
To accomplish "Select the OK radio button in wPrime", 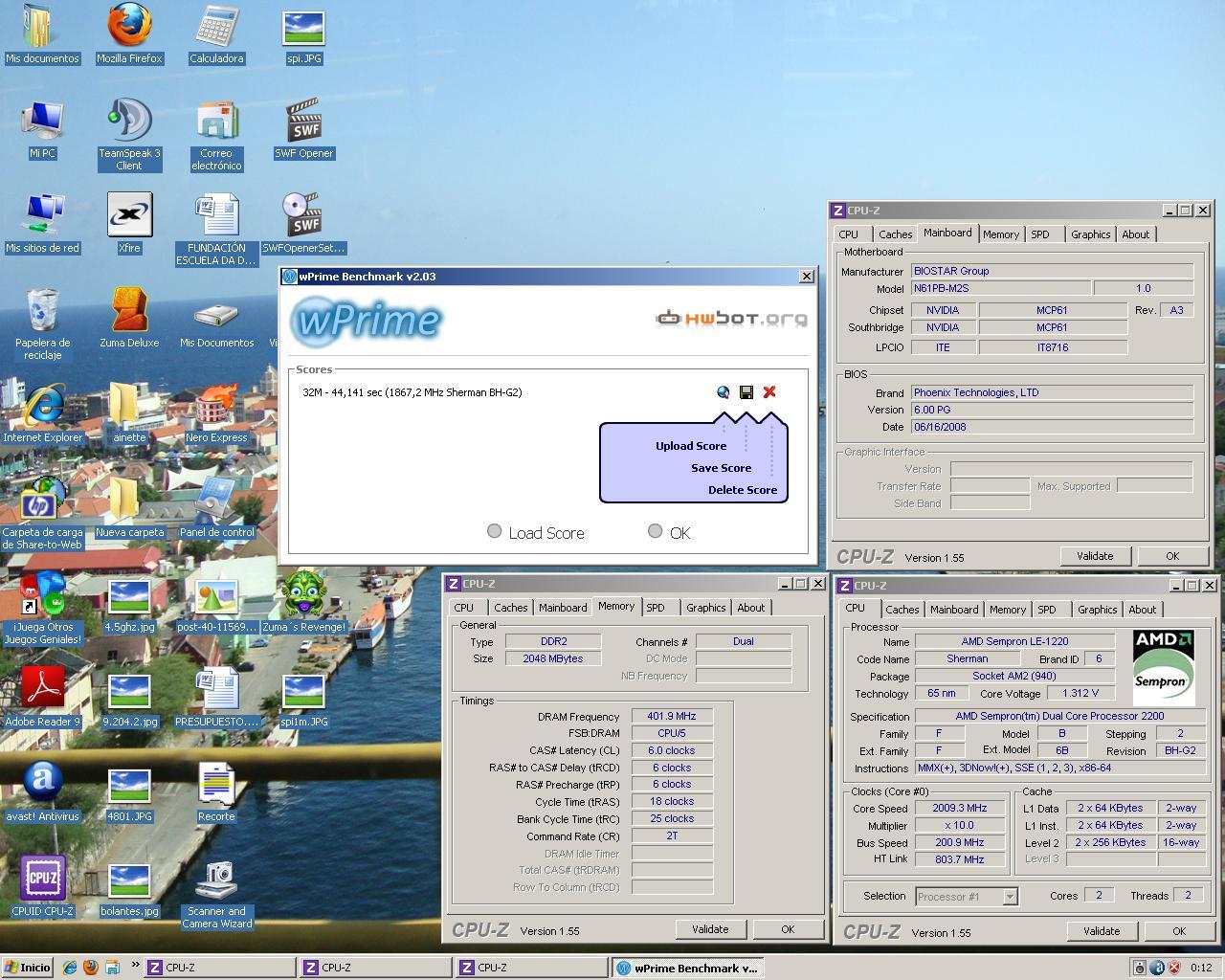I will (x=655, y=531).
